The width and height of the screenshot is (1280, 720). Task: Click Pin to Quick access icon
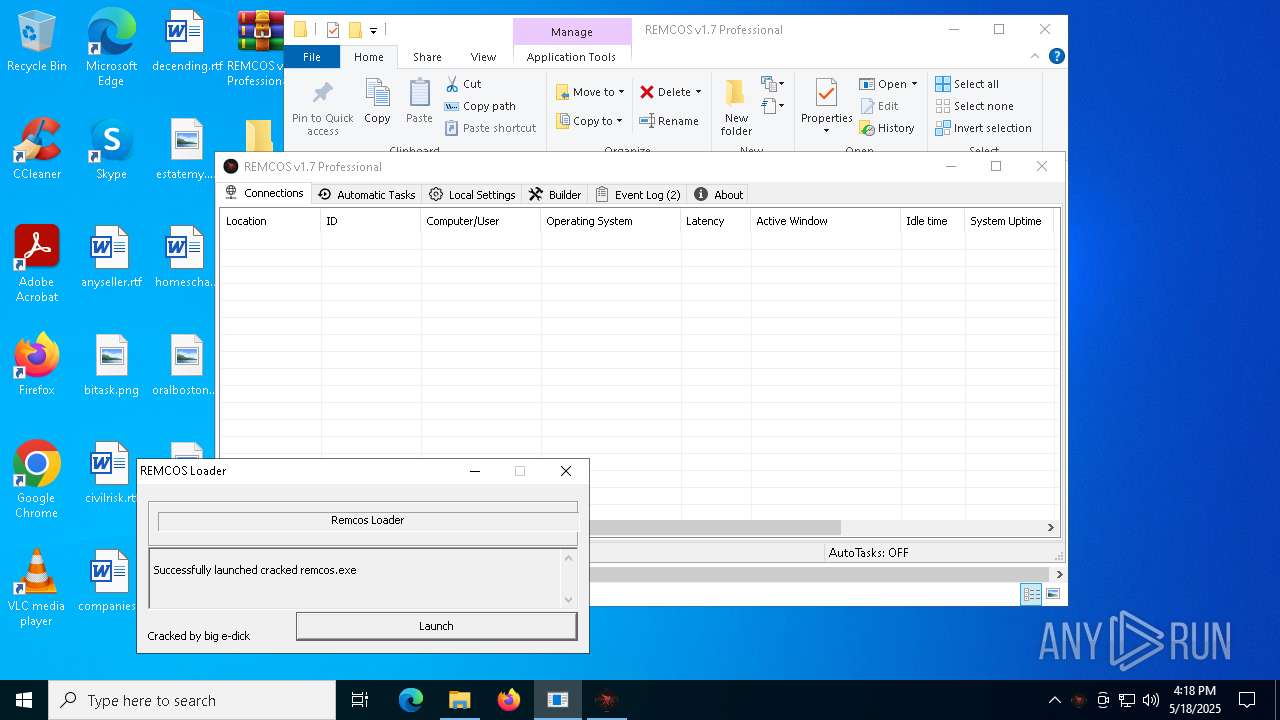coord(322,93)
